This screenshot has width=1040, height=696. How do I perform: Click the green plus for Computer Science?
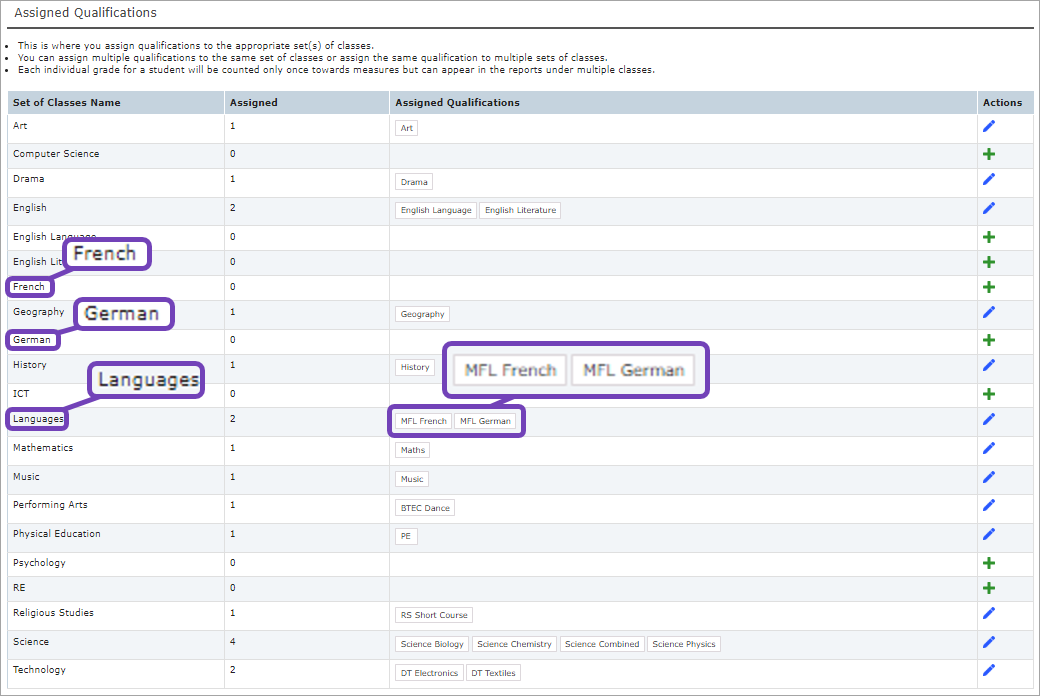pos(989,155)
